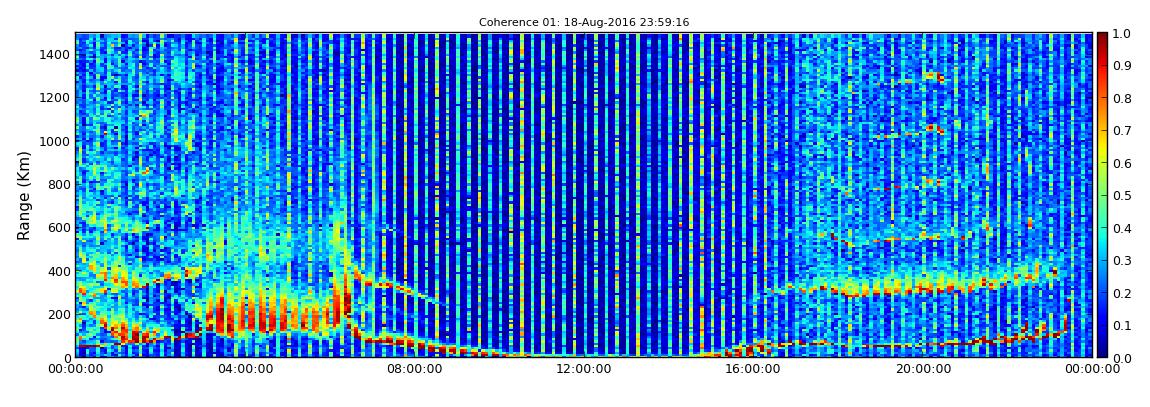Click the colorbar 0.9 label
This screenshot has width=1150, height=407.
pos(1124,65)
